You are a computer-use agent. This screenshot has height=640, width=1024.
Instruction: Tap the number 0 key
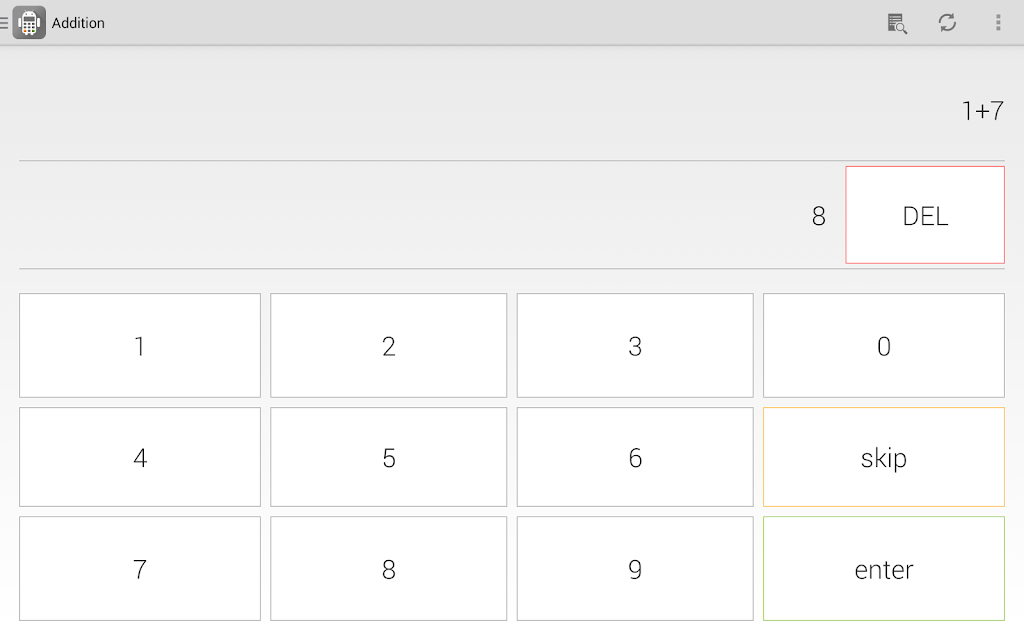[884, 345]
